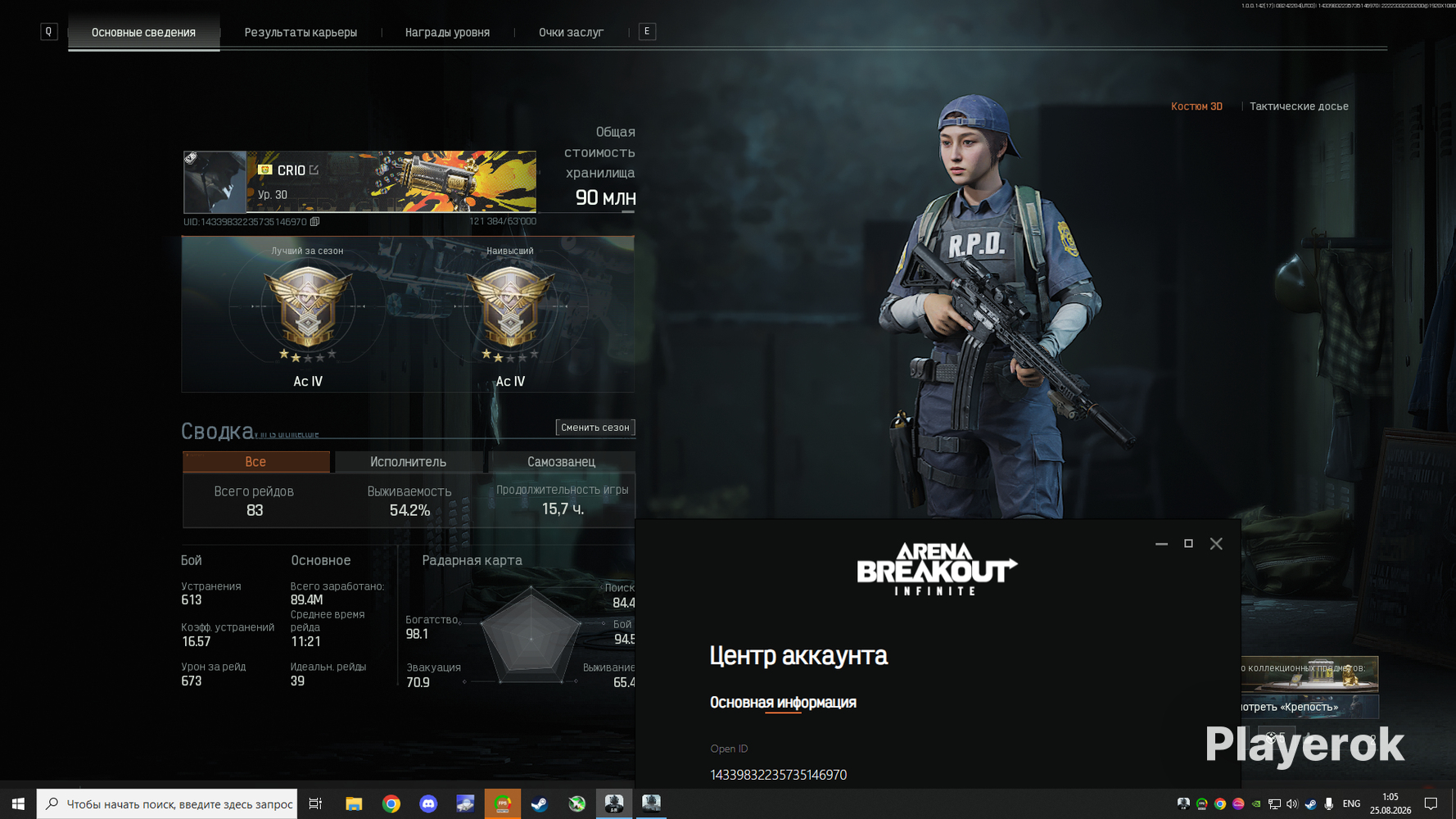Click the Q key hint icon
This screenshot has width=1456, height=819.
point(48,31)
